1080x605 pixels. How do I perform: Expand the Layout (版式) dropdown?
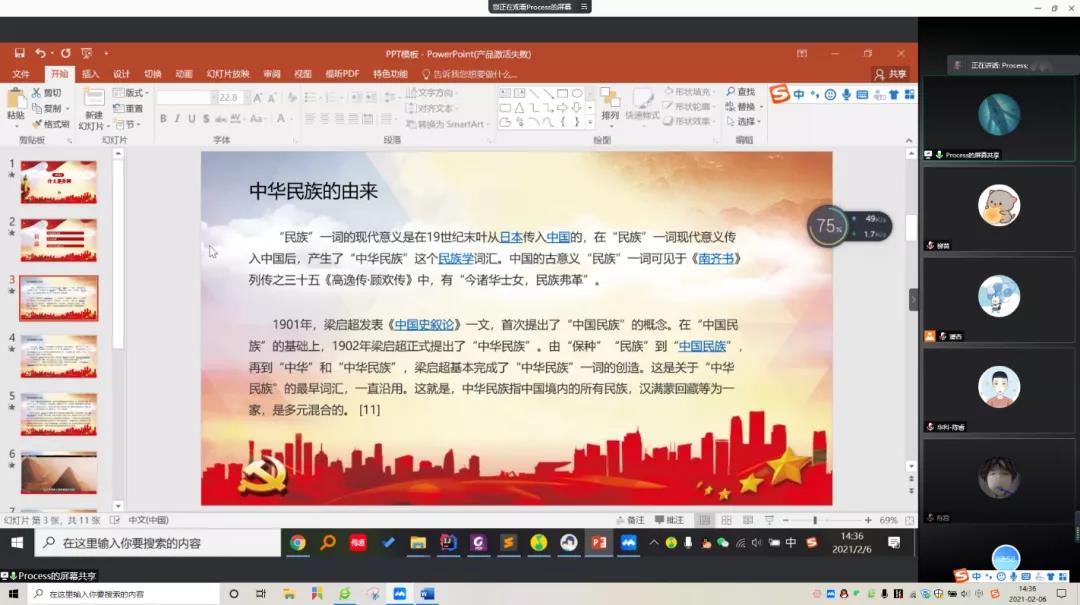point(131,93)
